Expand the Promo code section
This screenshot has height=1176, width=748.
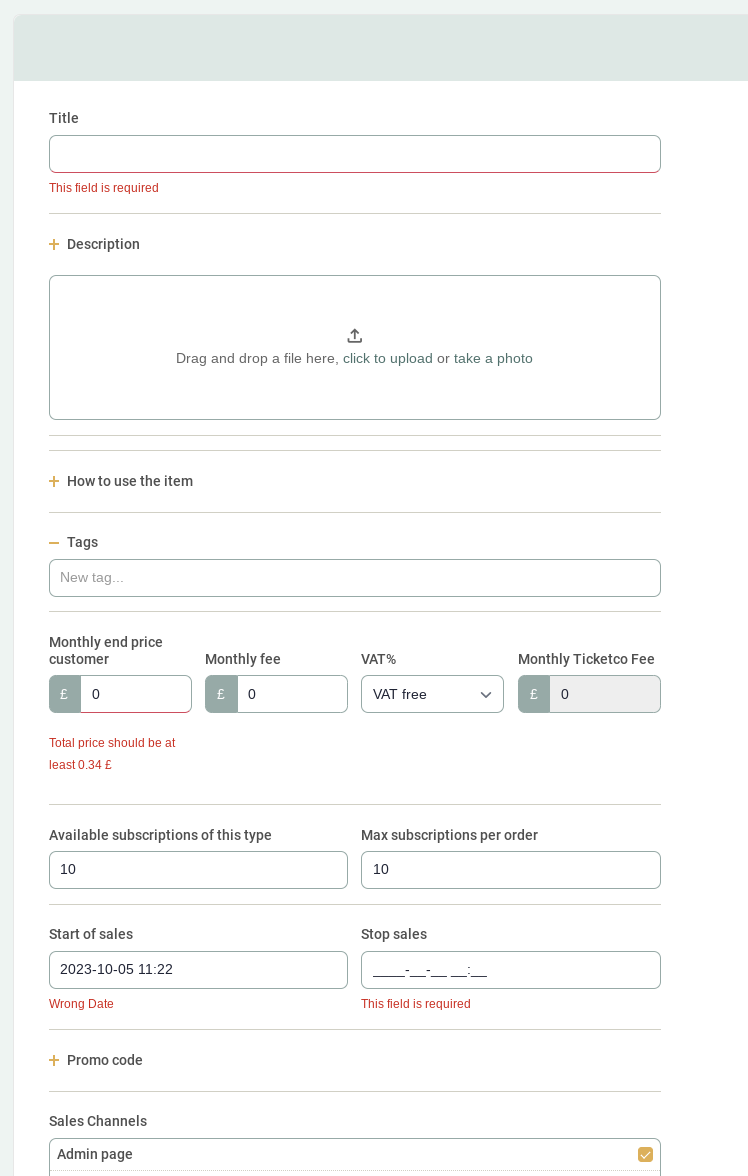104,1060
